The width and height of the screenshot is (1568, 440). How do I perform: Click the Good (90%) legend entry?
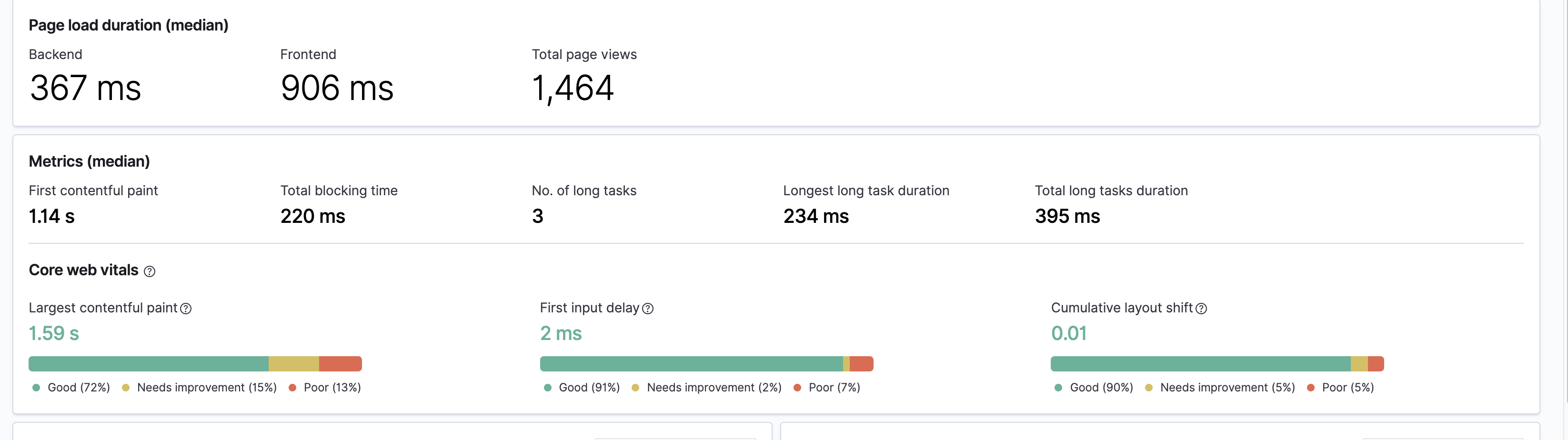pyautogui.click(x=1094, y=388)
